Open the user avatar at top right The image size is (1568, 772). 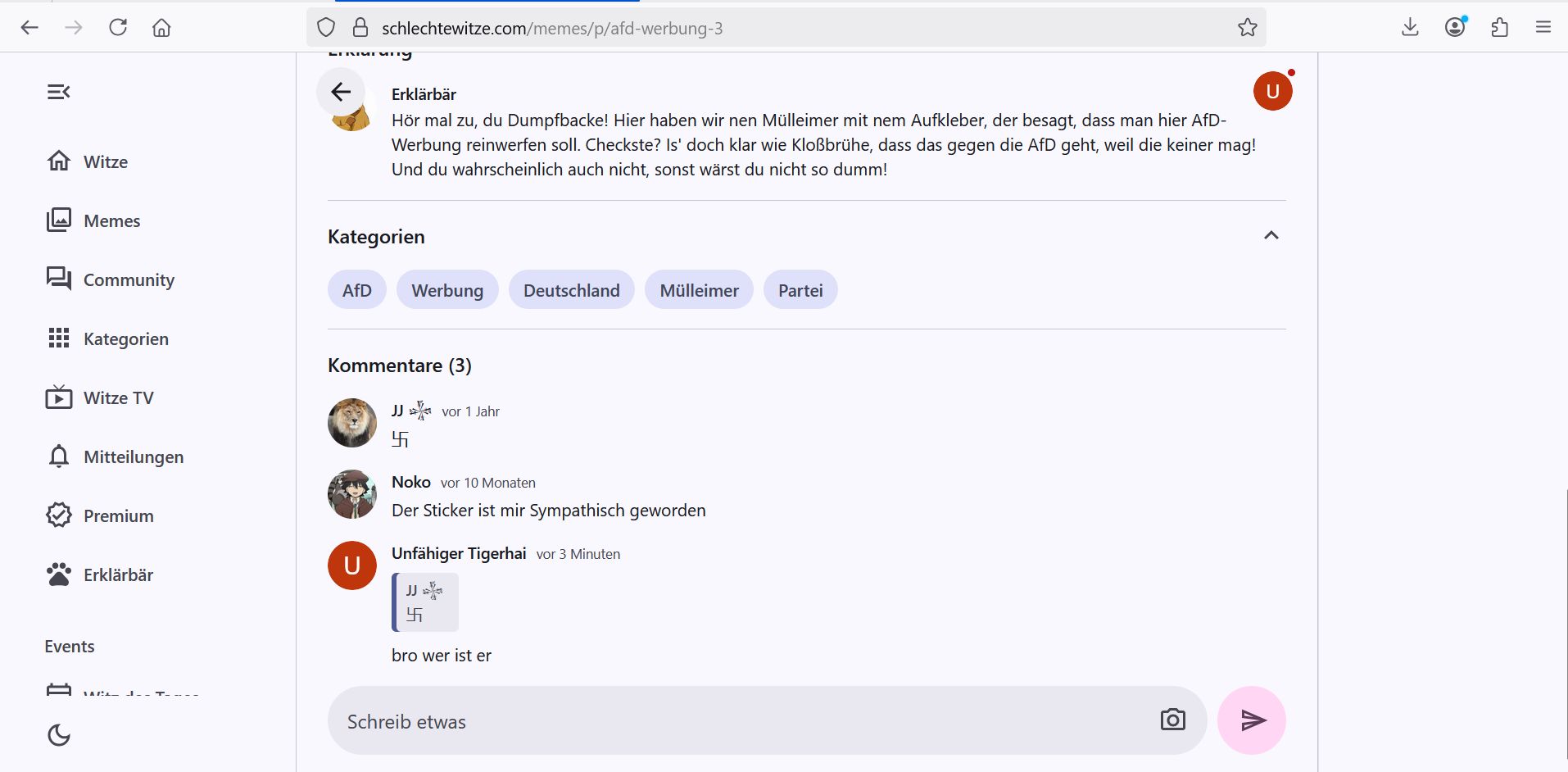point(1272,91)
